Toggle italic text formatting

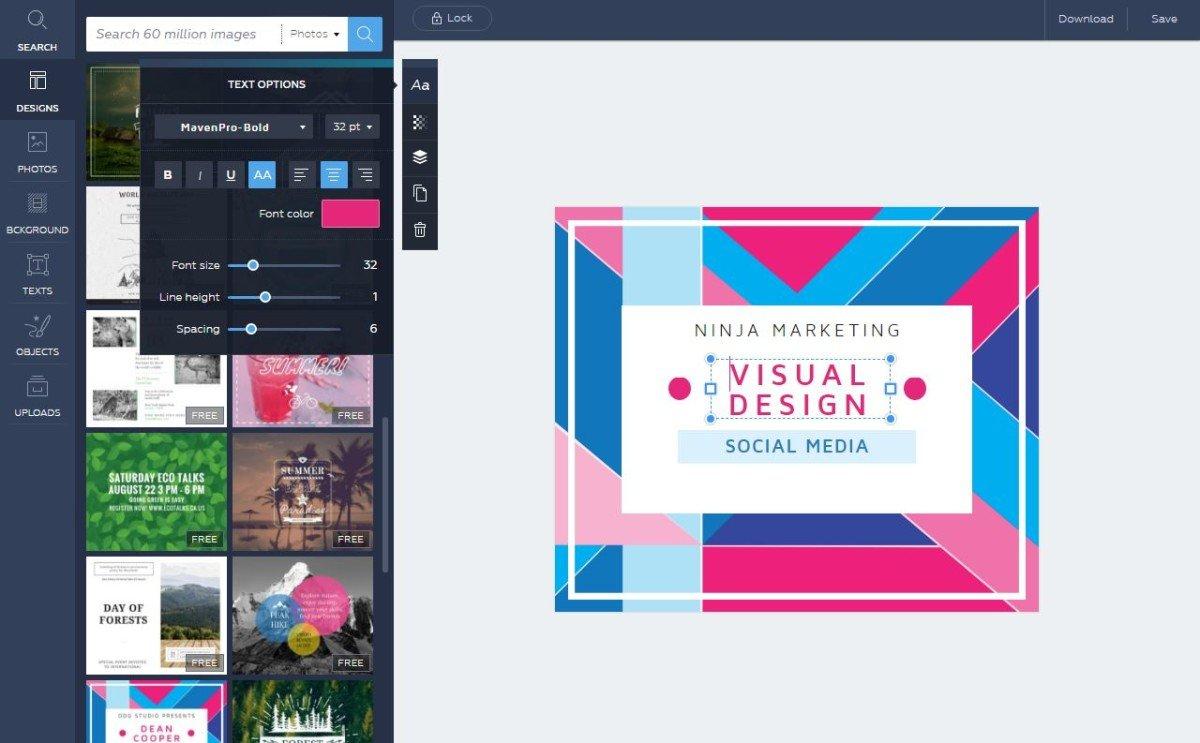pos(199,175)
